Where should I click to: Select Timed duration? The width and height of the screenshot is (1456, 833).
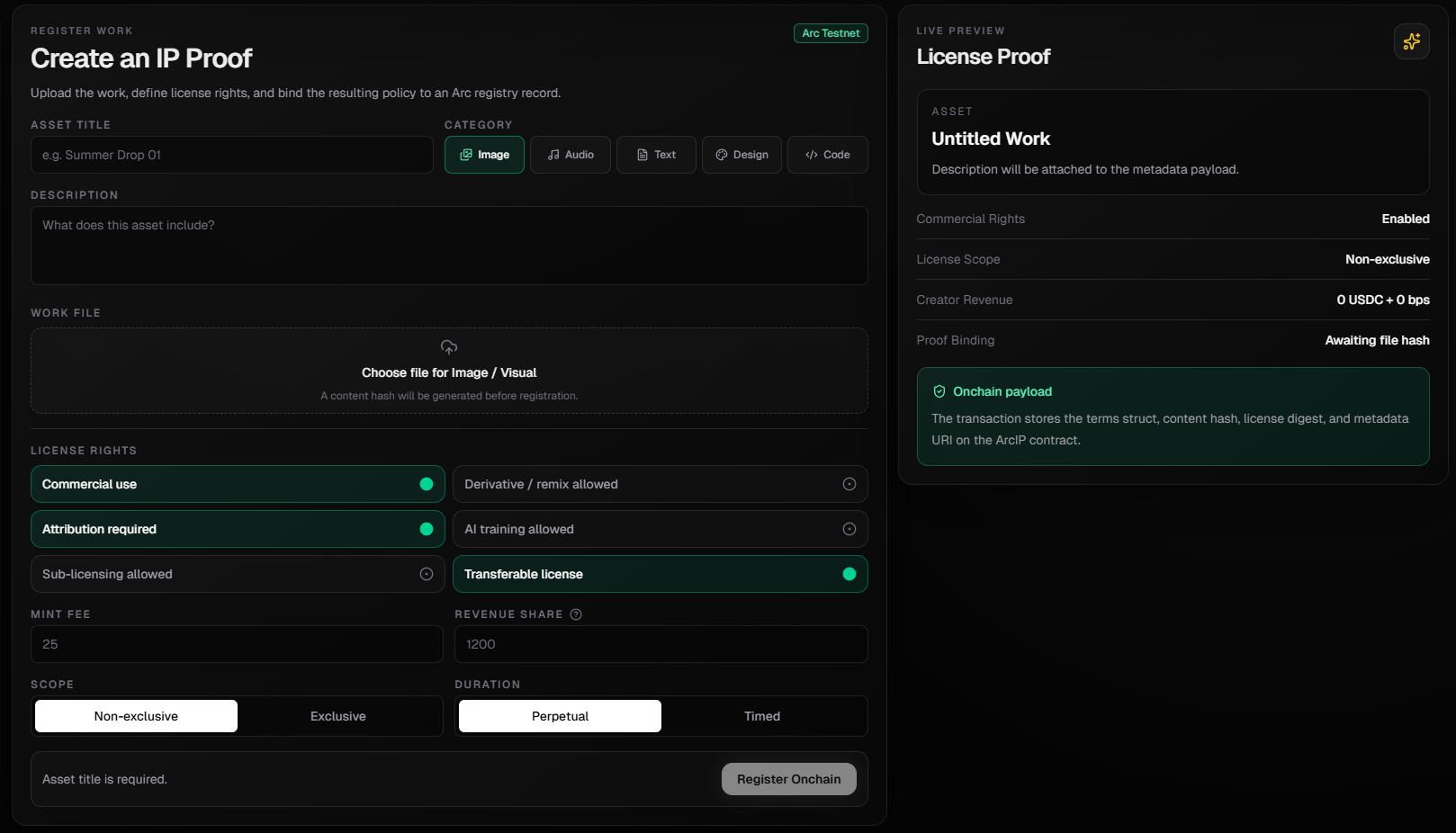point(762,716)
